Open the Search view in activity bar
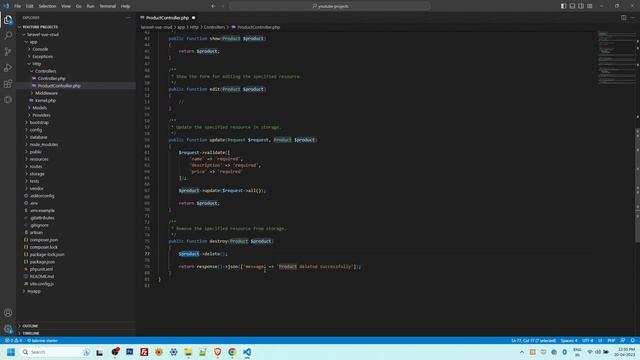This screenshot has width=640, height=360. click(8, 36)
